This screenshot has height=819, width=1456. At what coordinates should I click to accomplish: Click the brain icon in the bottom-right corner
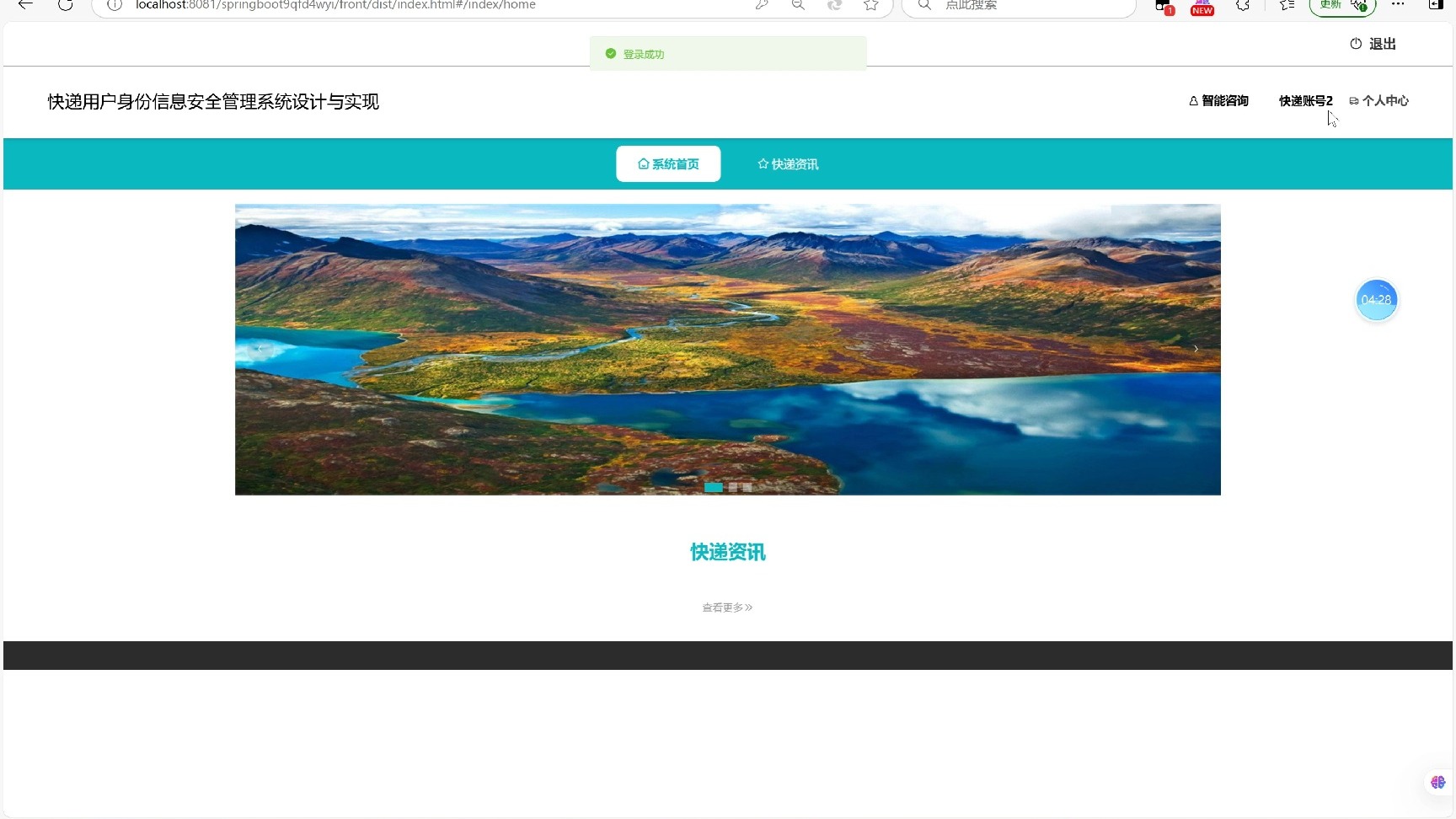[1437, 782]
